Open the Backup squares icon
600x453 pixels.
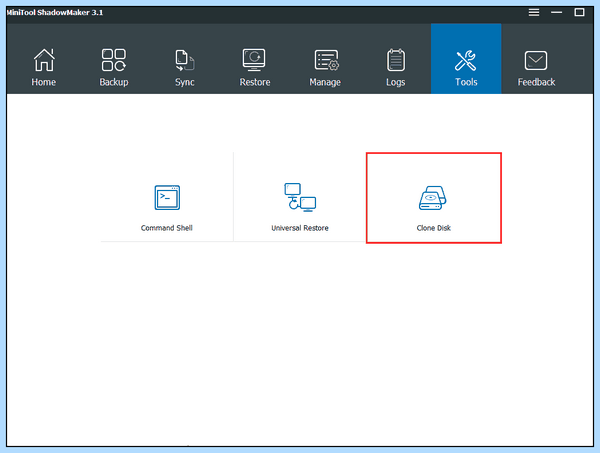pyautogui.click(x=114, y=60)
